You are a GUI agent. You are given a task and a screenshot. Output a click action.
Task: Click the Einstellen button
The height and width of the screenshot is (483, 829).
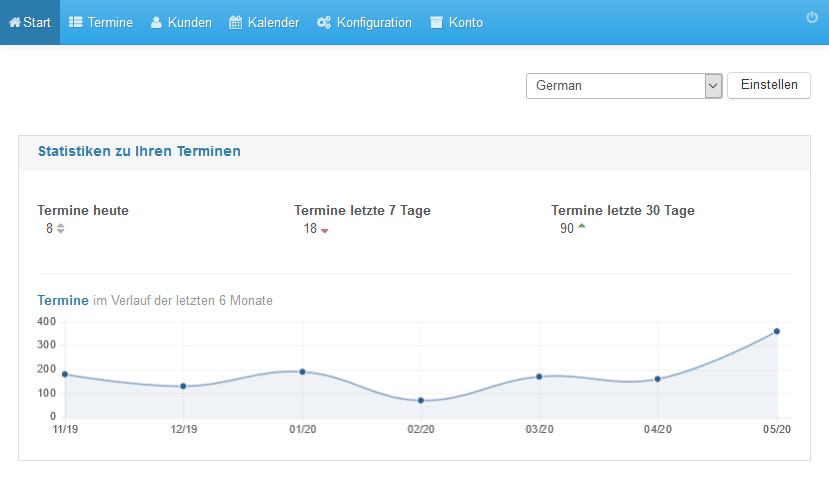tap(769, 85)
